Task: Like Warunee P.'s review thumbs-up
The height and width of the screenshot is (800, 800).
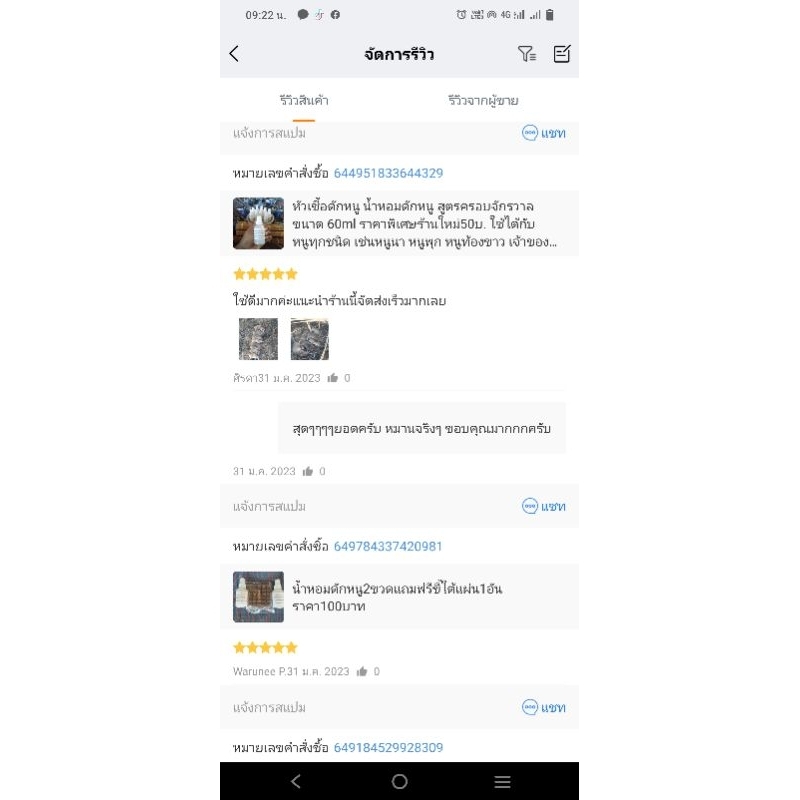Action: [x=362, y=671]
